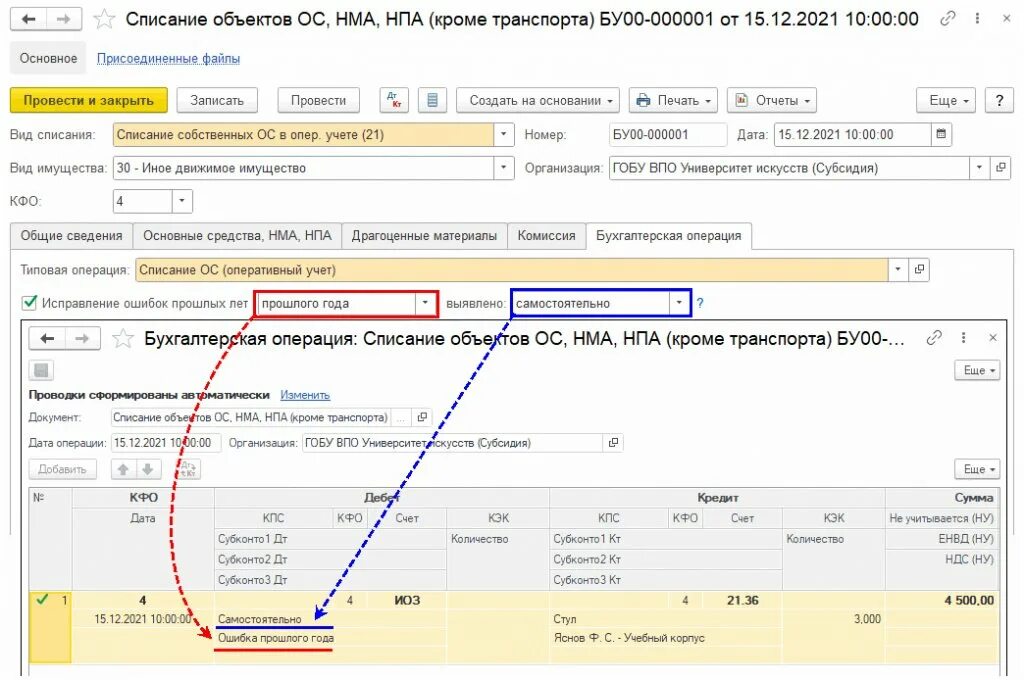The width and height of the screenshot is (1024, 680).
Task: Show Дт/Кт postings toolbar icon
Action: point(394,101)
